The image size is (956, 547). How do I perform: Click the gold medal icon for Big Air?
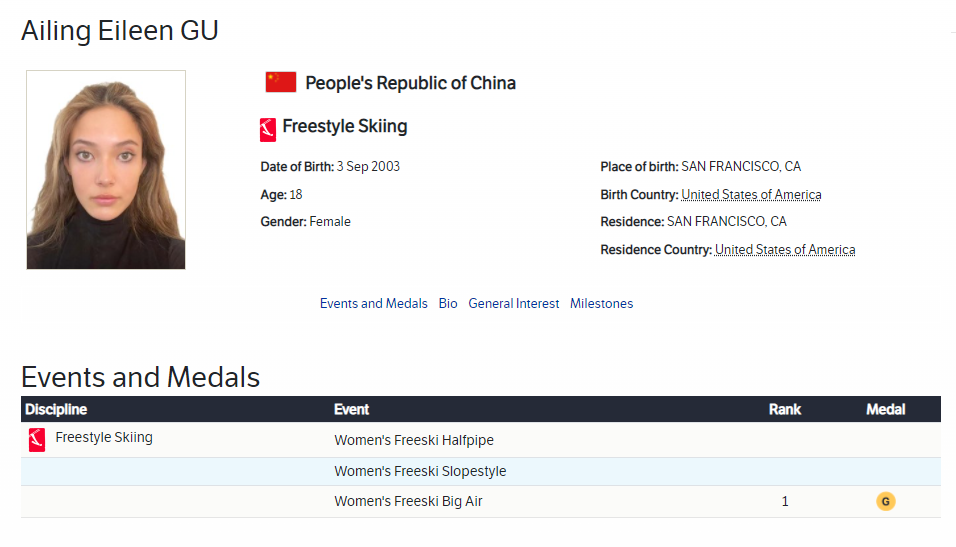click(885, 501)
